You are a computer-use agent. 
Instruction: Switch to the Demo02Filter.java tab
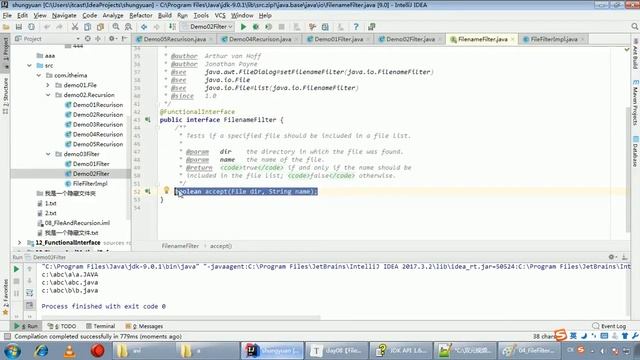[410, 39]
